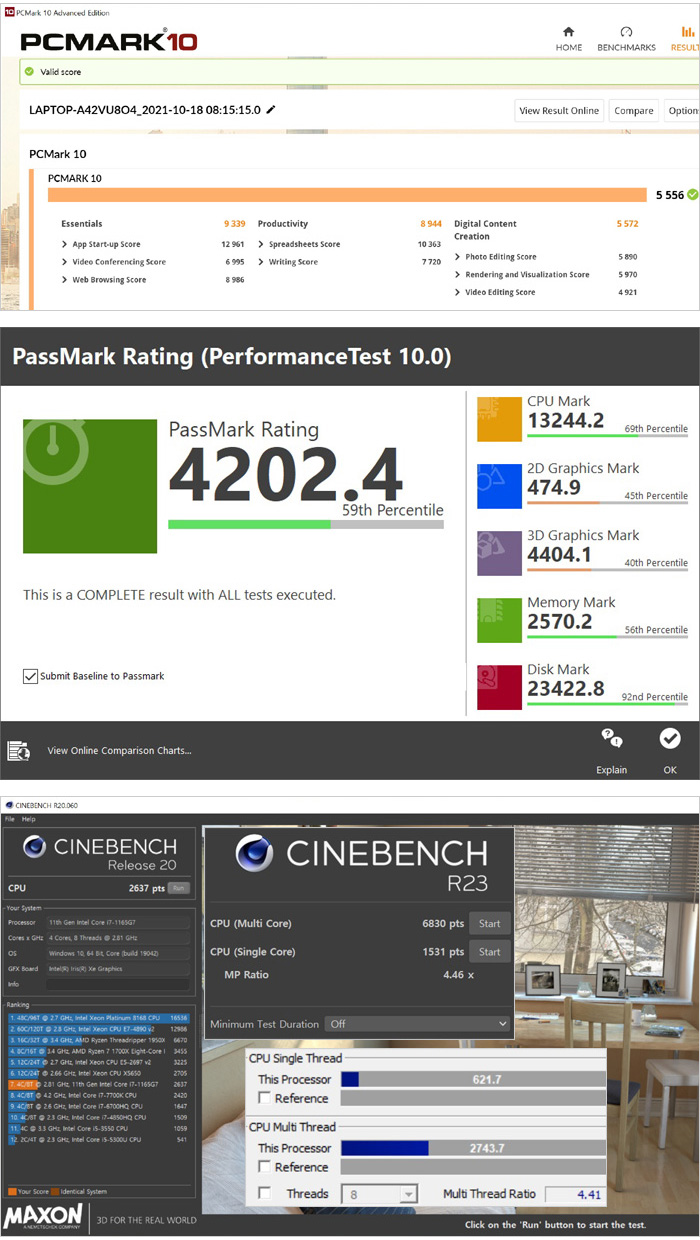Open Minimum Test Duration dropdown

418,1024
